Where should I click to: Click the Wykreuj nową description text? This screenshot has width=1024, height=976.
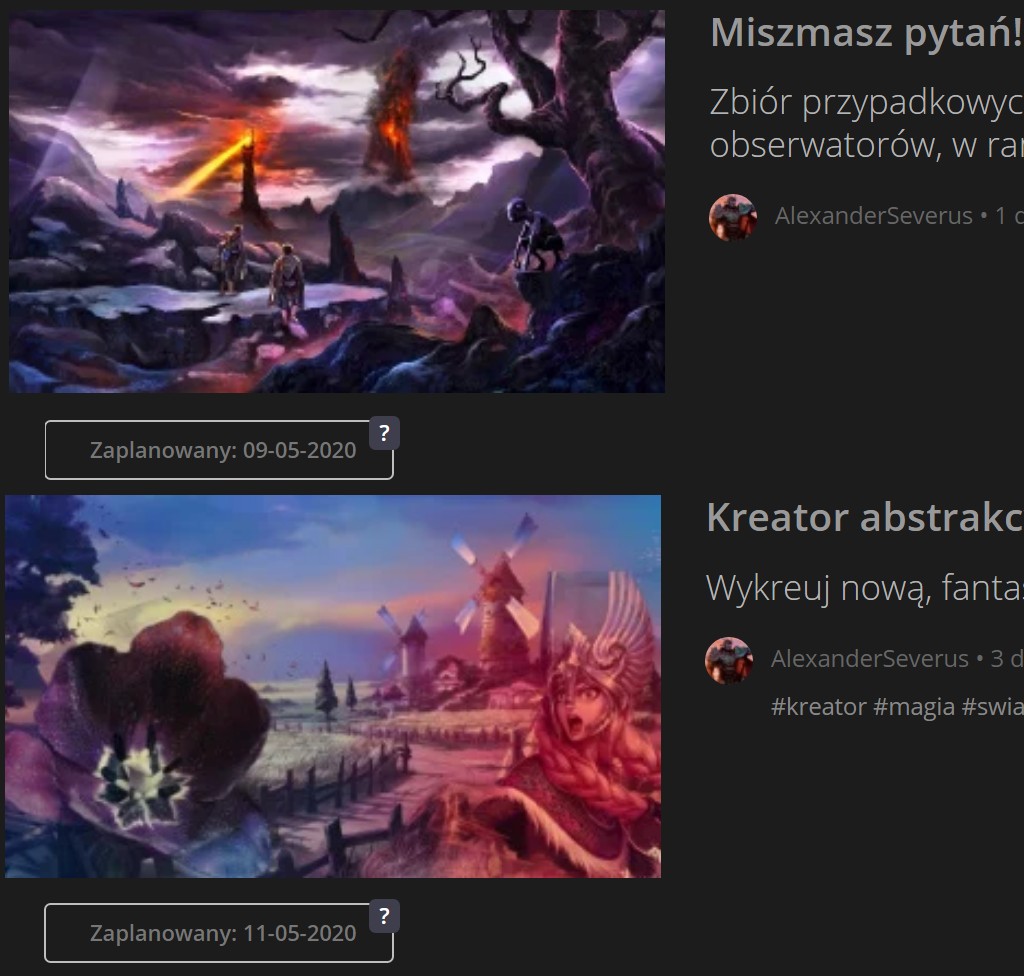(865, 587)
